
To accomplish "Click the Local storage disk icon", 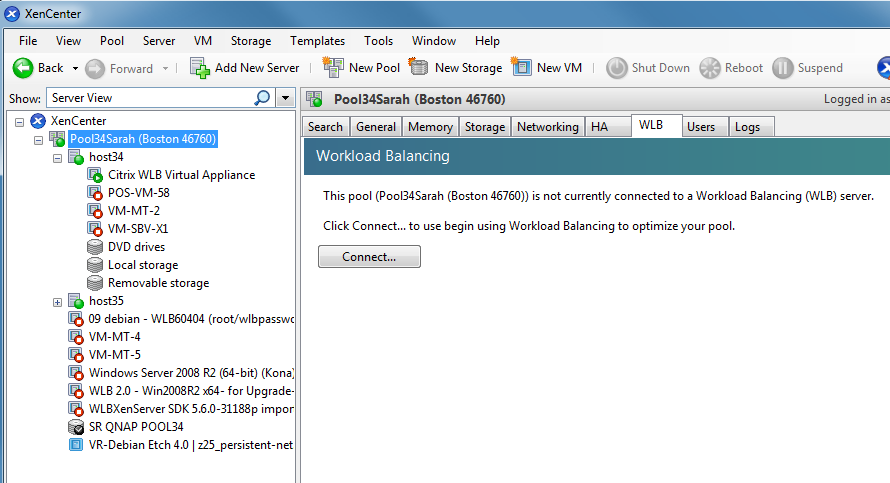I will (x=95, y=265).
